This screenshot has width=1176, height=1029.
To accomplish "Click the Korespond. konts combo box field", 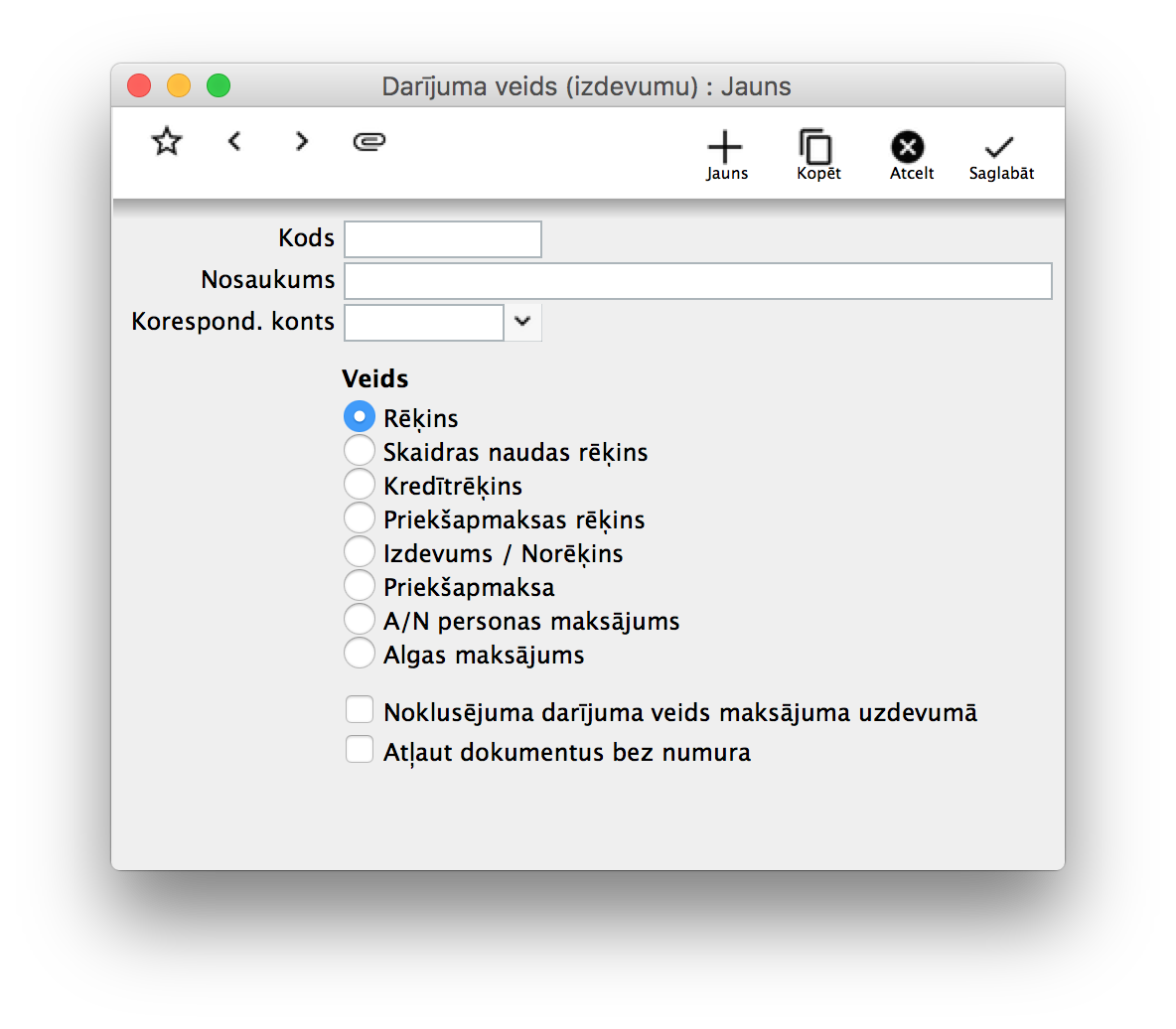I will pyautogui.click(x=424, y=322).
